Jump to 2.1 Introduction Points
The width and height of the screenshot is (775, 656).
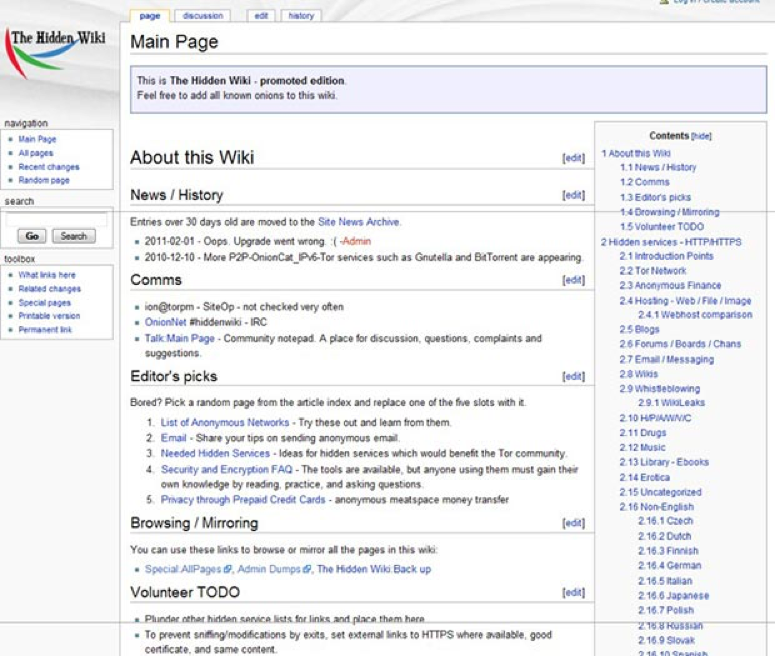666,256
